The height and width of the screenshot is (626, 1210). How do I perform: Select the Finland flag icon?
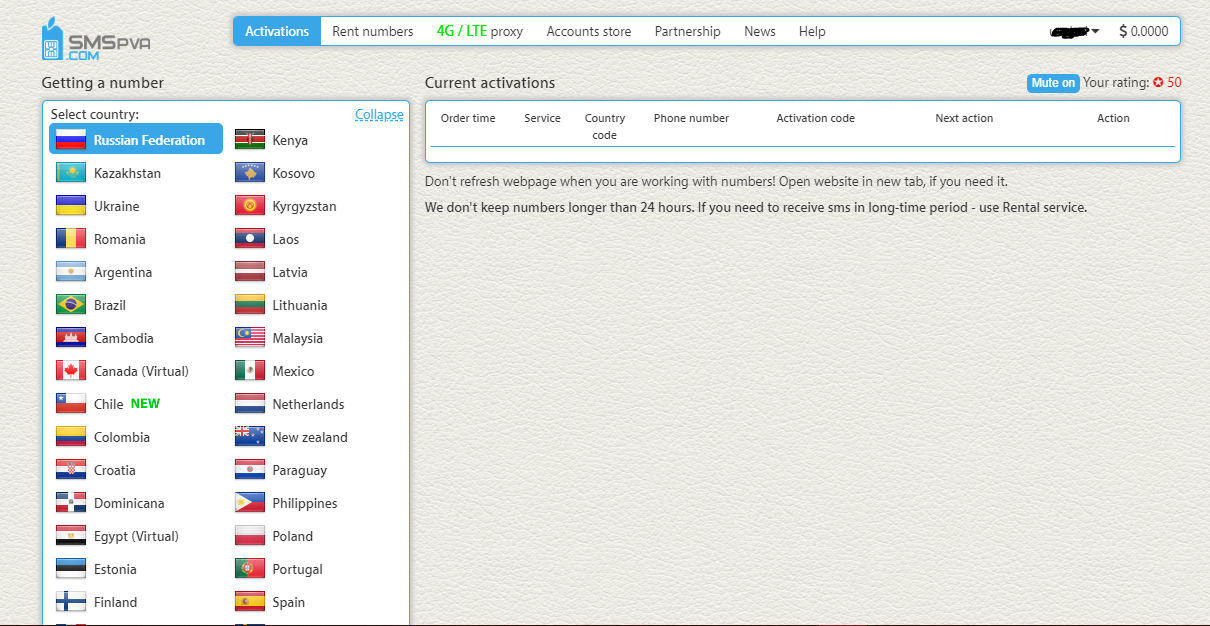point(71,602)
